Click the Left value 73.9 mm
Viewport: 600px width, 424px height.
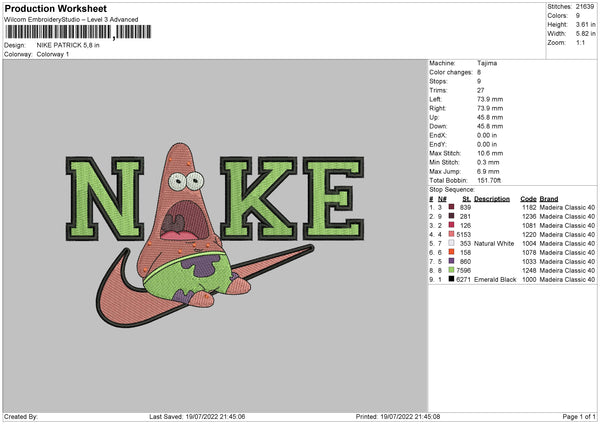(x=490, y=99)
